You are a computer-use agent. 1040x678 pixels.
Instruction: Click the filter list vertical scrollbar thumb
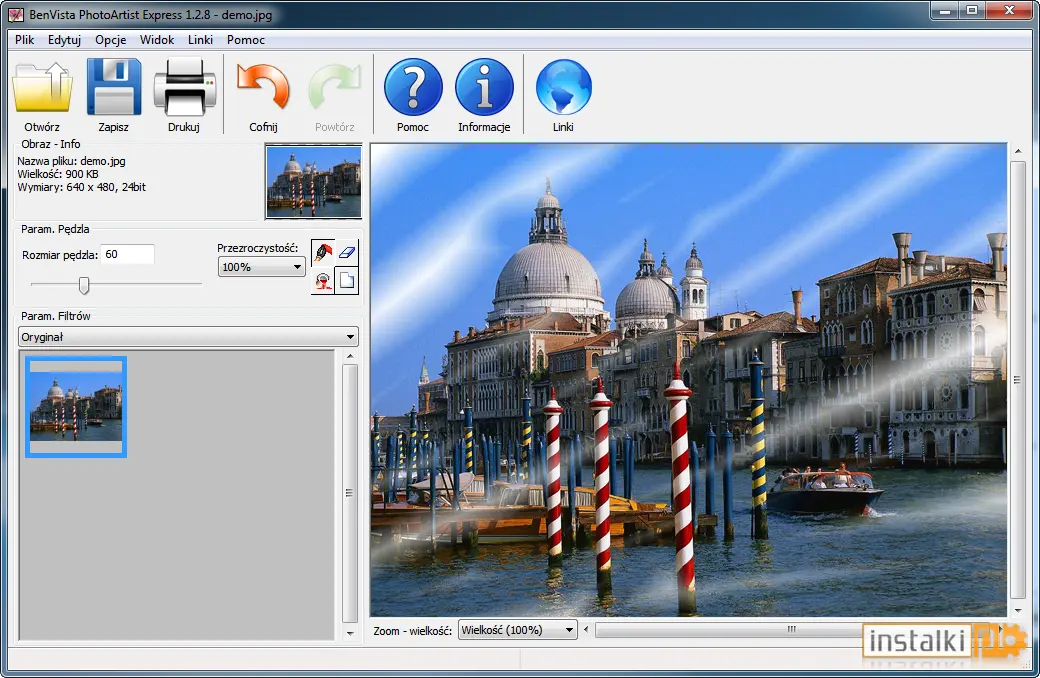pyautogui.click(x=350, y=493)
